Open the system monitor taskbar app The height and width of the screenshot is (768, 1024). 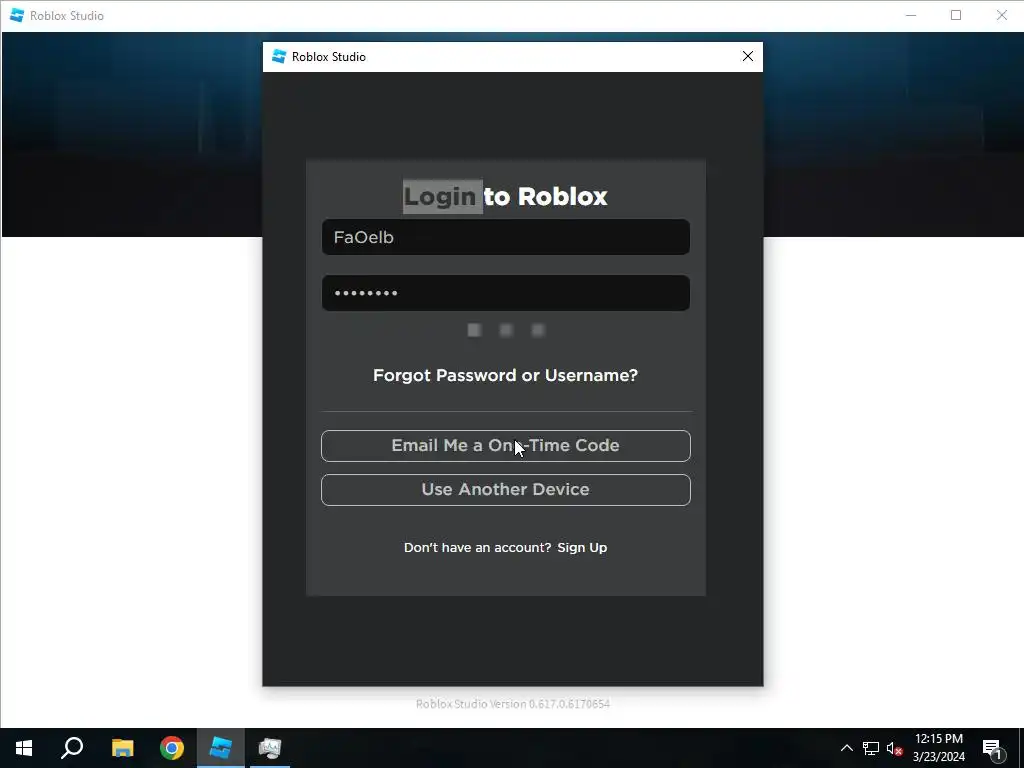270,748
